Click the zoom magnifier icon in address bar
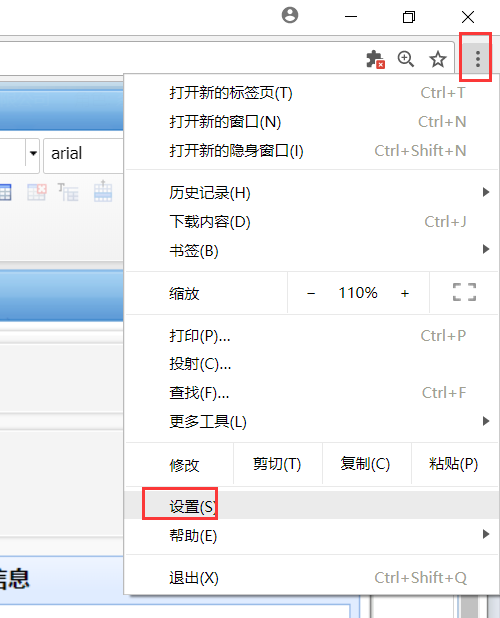This screenshot has width=500, height=618. (405, 59)
